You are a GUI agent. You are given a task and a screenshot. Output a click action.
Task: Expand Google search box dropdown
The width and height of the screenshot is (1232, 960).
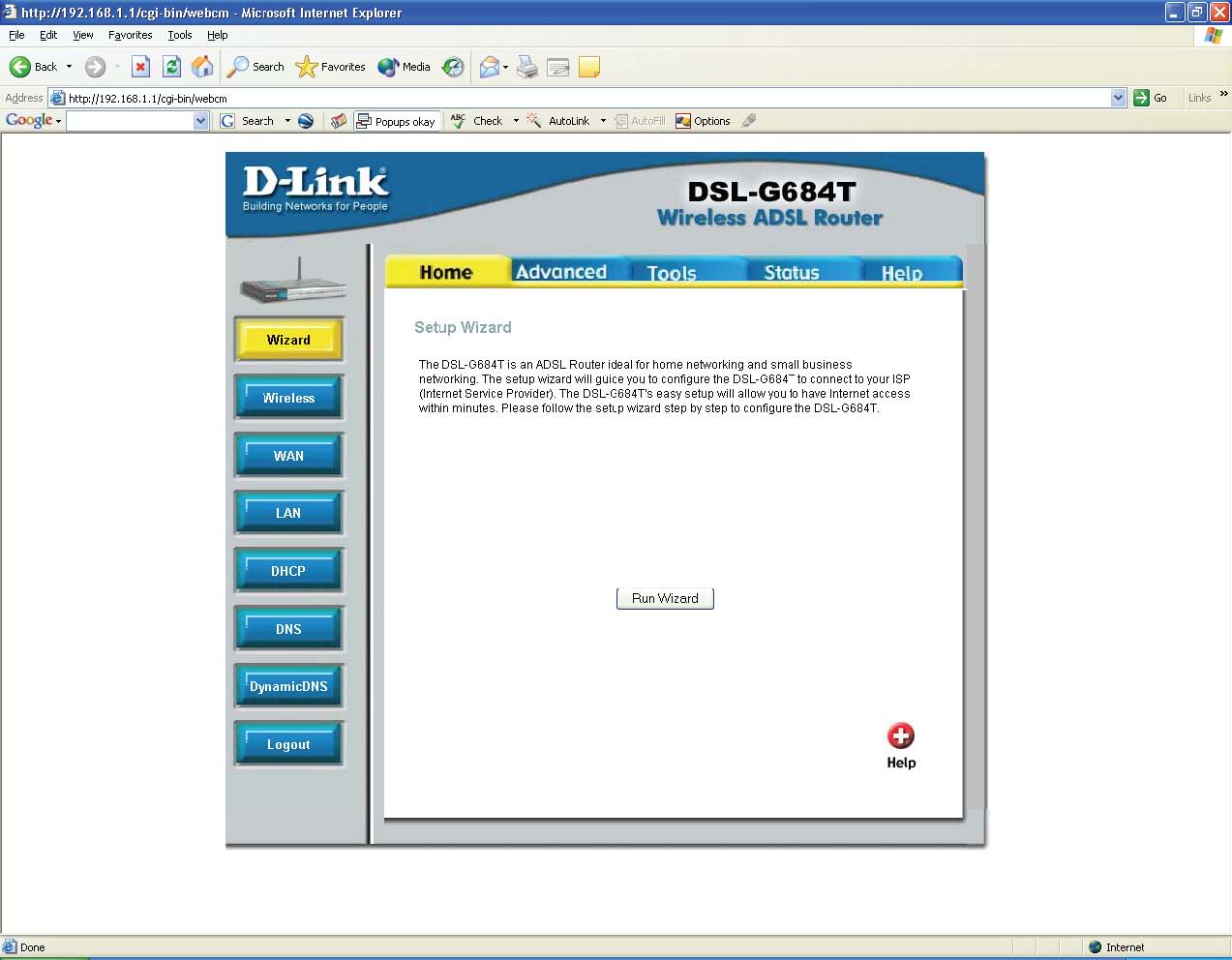pos(201,121)
